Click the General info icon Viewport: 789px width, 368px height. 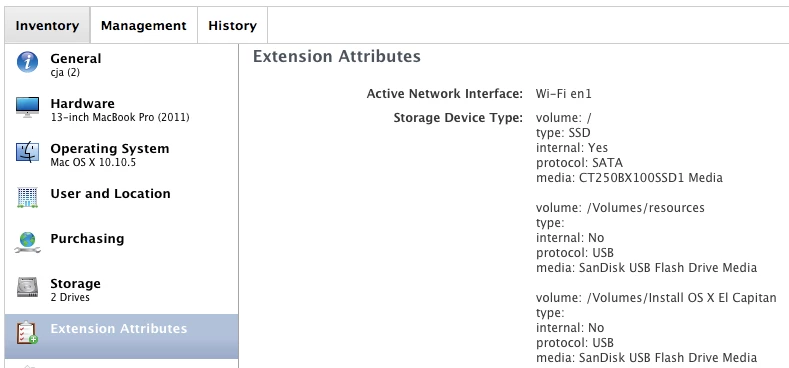(x=27, y=62)
